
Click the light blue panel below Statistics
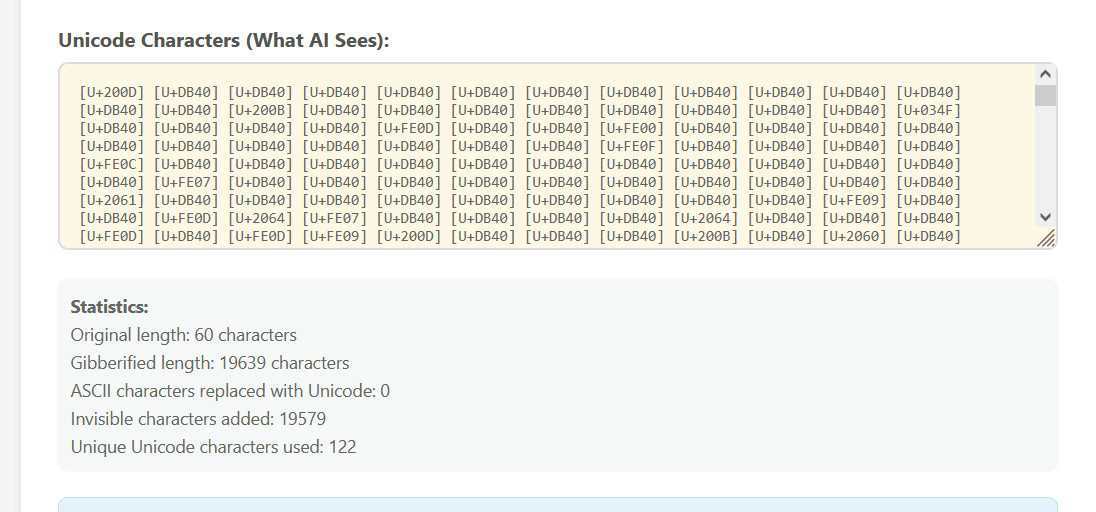pyautogui.click(x=557, y=504)
